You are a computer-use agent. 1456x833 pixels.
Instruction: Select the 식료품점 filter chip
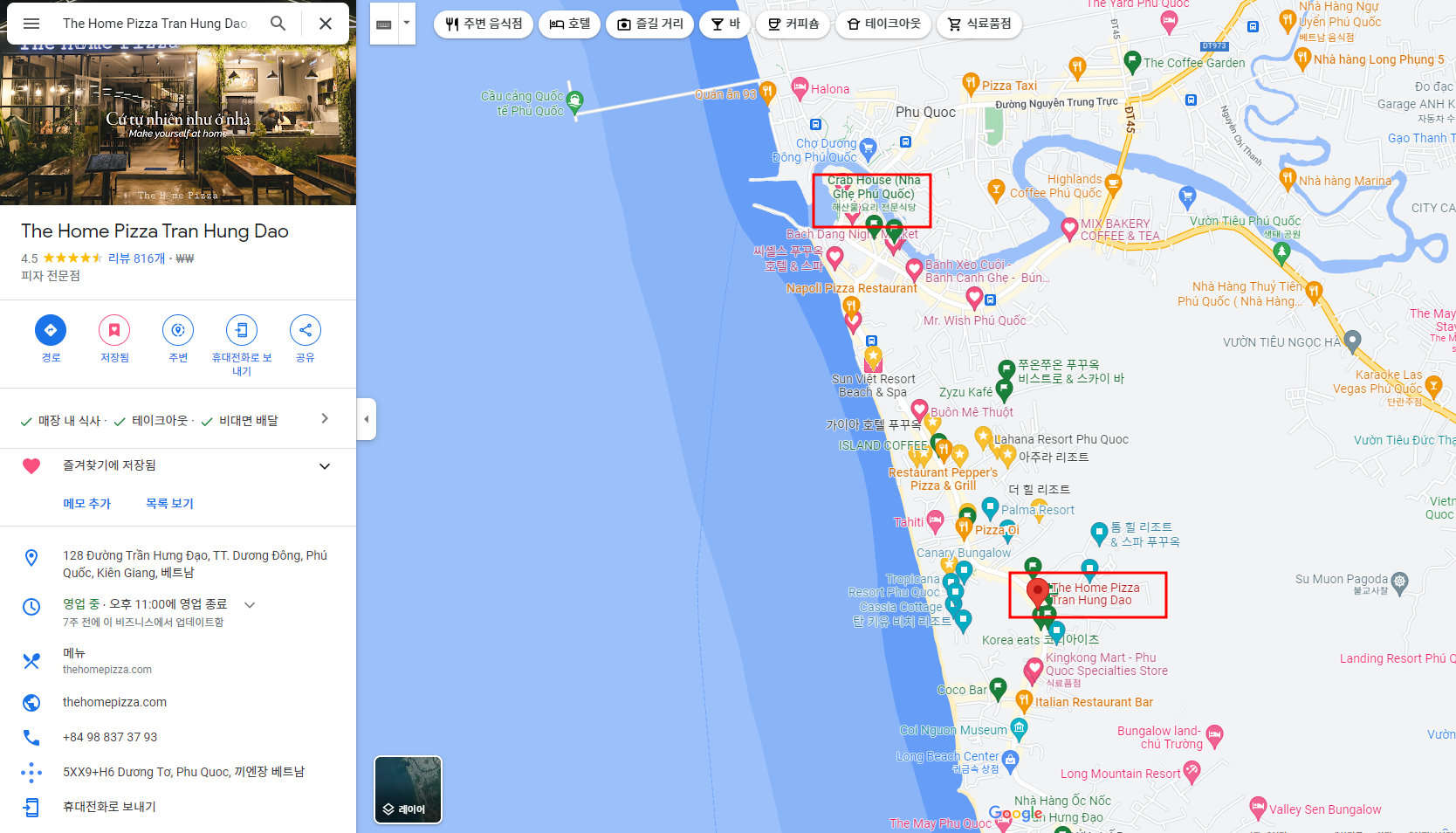(979, 24)
